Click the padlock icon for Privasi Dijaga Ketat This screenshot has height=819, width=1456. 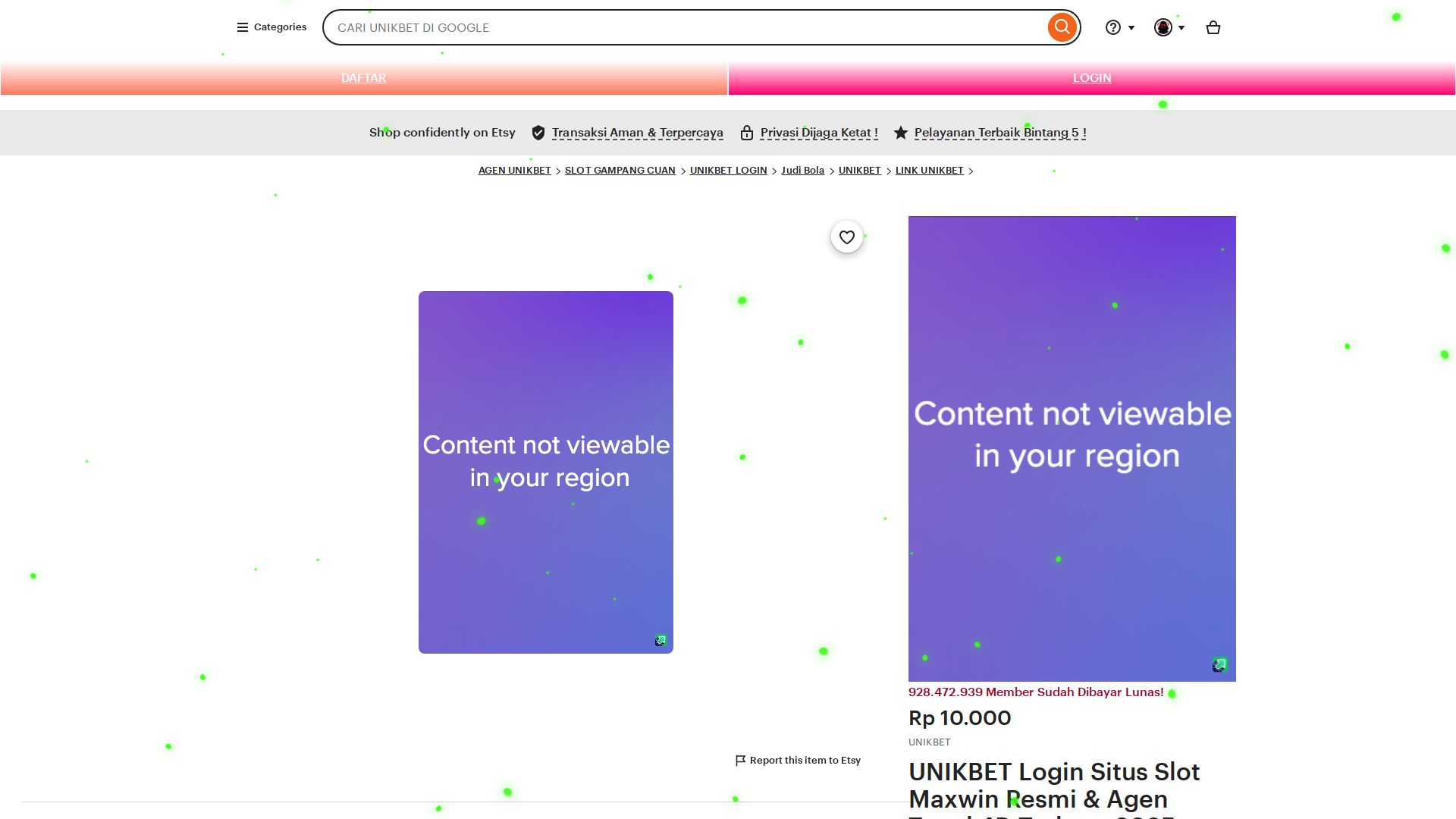pos(747,133)
